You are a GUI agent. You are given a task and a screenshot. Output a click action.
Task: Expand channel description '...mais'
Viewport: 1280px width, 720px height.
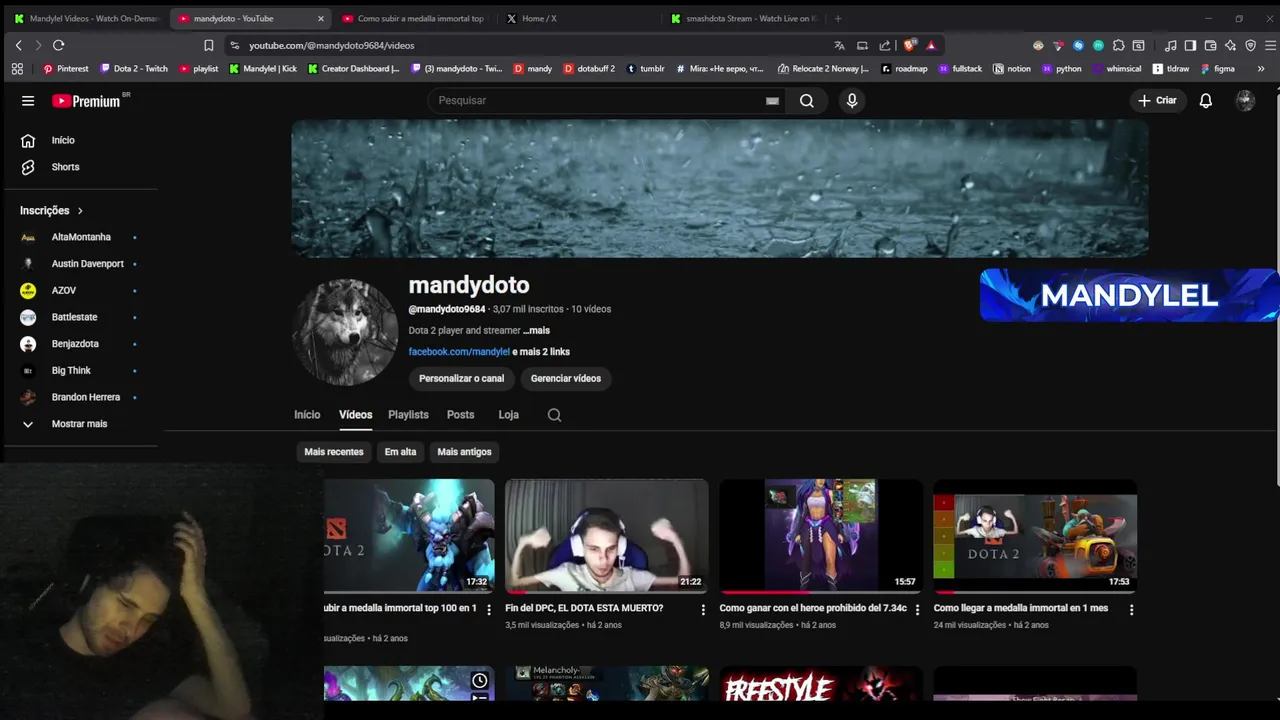[x=536, y=330]
